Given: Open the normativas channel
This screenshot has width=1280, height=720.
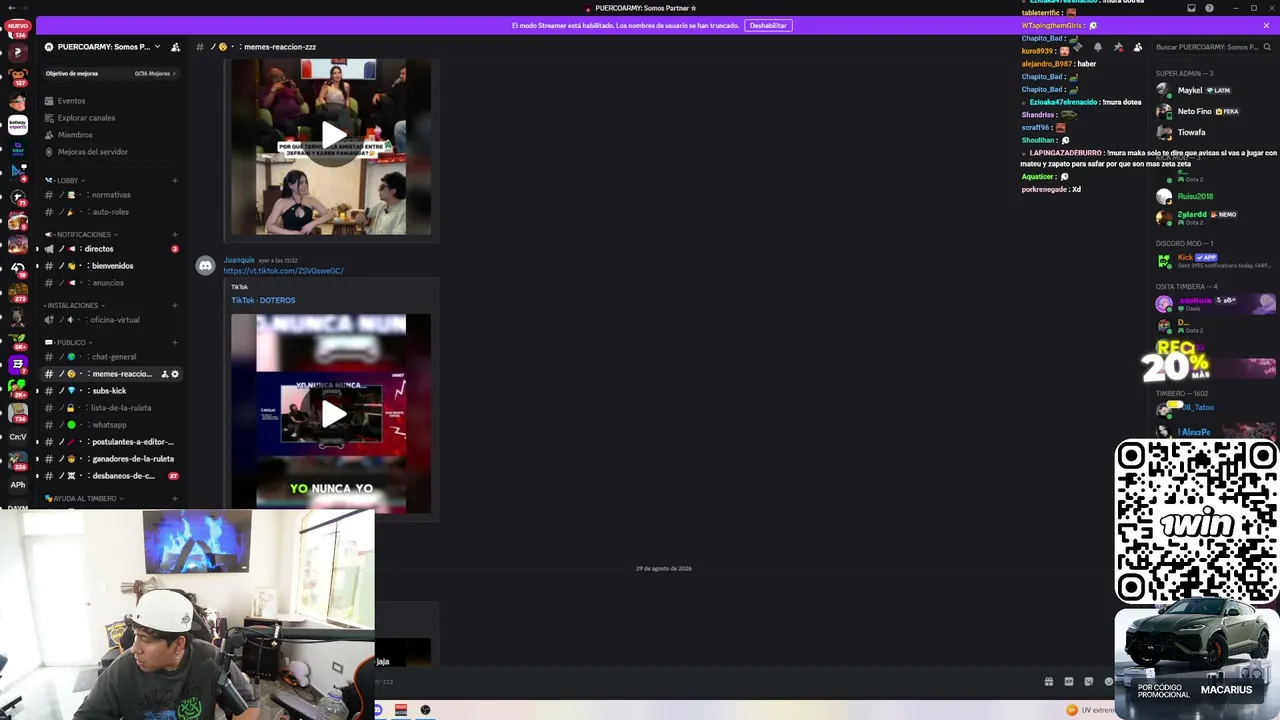Looking at the screenshot, I should [x=110, y=195].
